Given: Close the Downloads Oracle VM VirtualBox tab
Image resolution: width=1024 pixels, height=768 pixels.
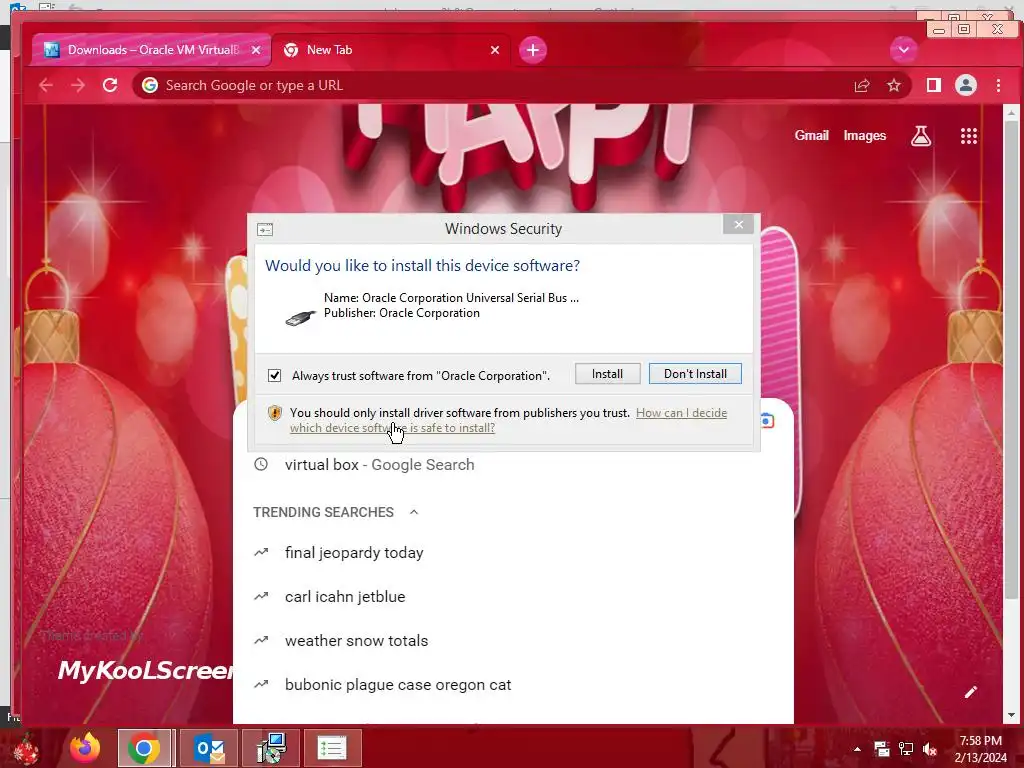Looking at the screenshot, I should click(x=256, y=50).
